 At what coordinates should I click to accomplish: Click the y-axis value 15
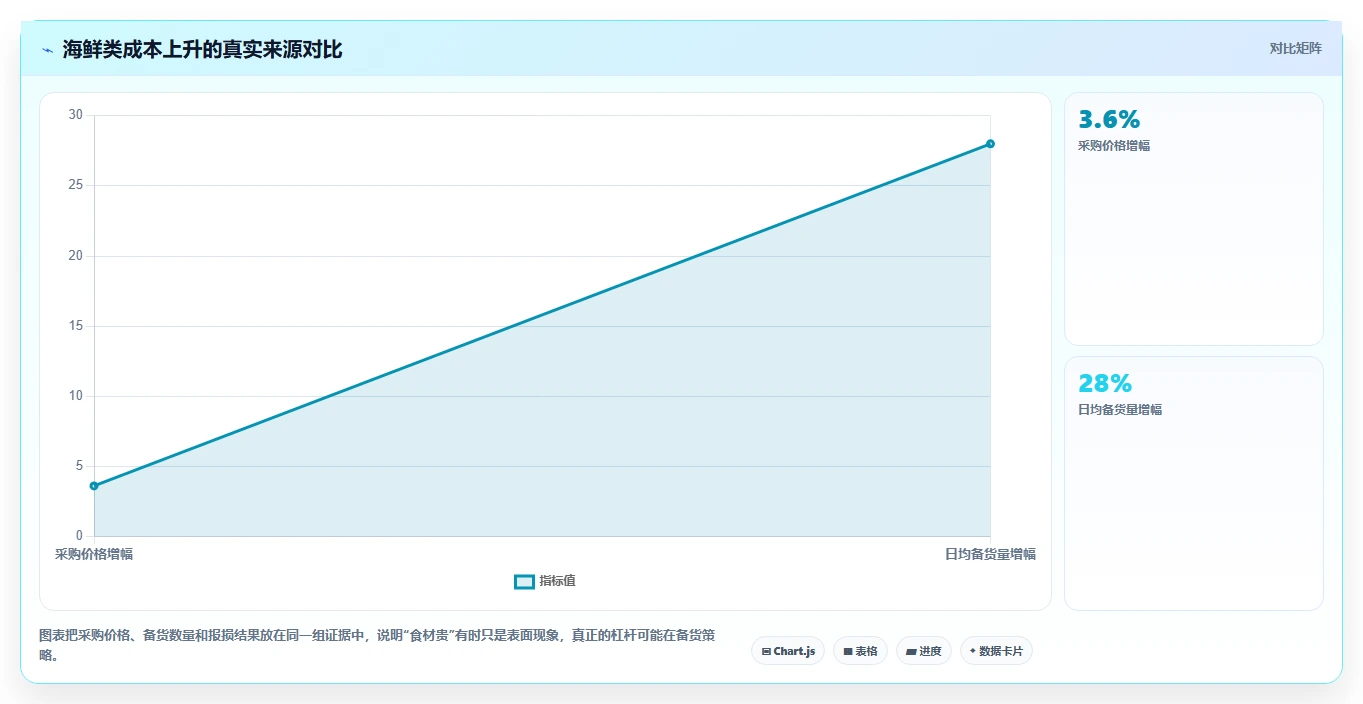tap(76, 326)
